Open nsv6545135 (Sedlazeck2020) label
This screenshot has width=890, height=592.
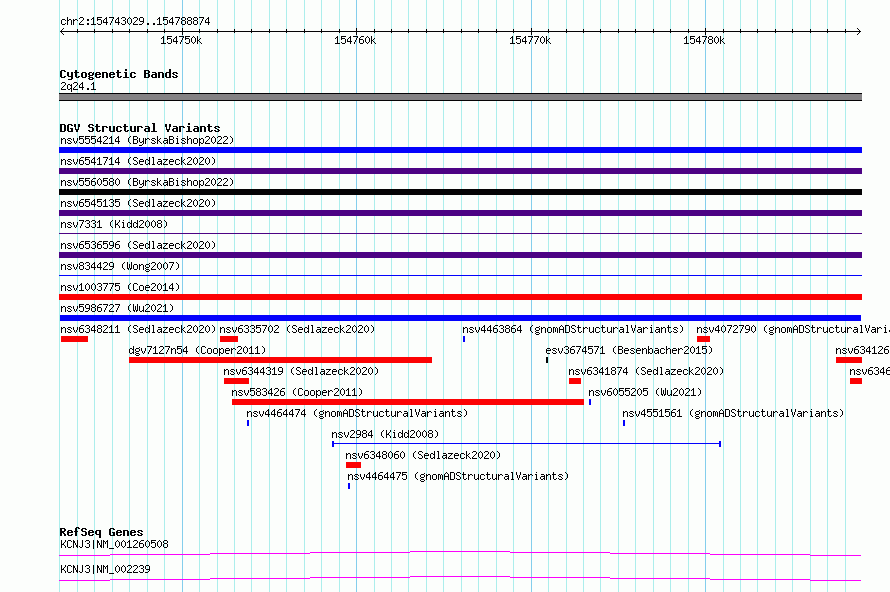(138, 203)
